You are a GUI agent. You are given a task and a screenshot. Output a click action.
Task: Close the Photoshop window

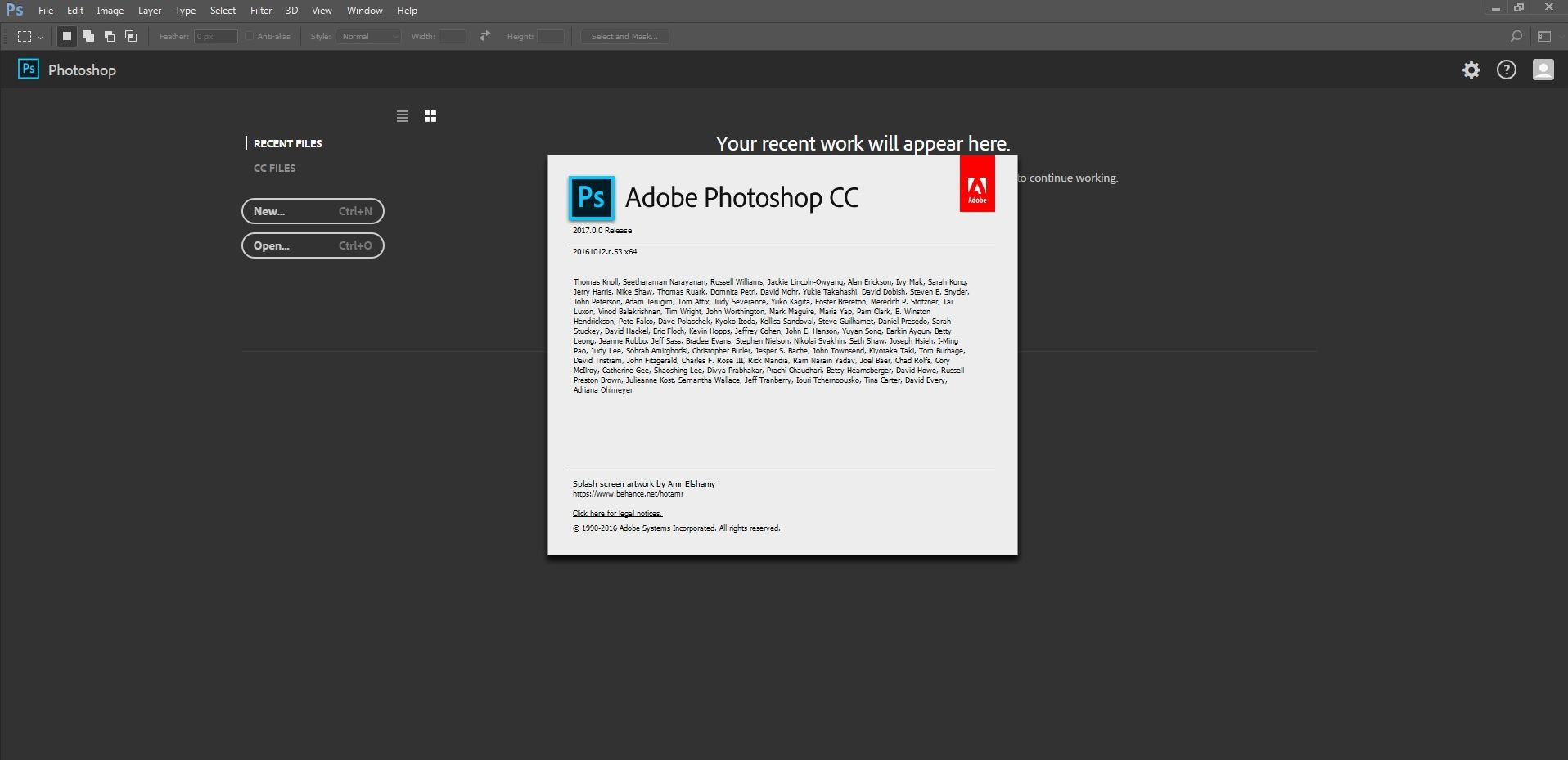click(1548, 8)
